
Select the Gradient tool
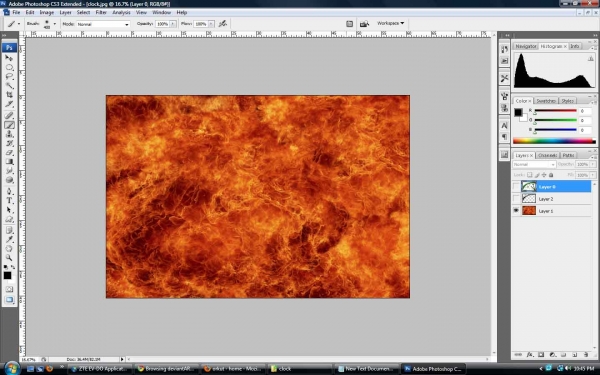[9, 161]
